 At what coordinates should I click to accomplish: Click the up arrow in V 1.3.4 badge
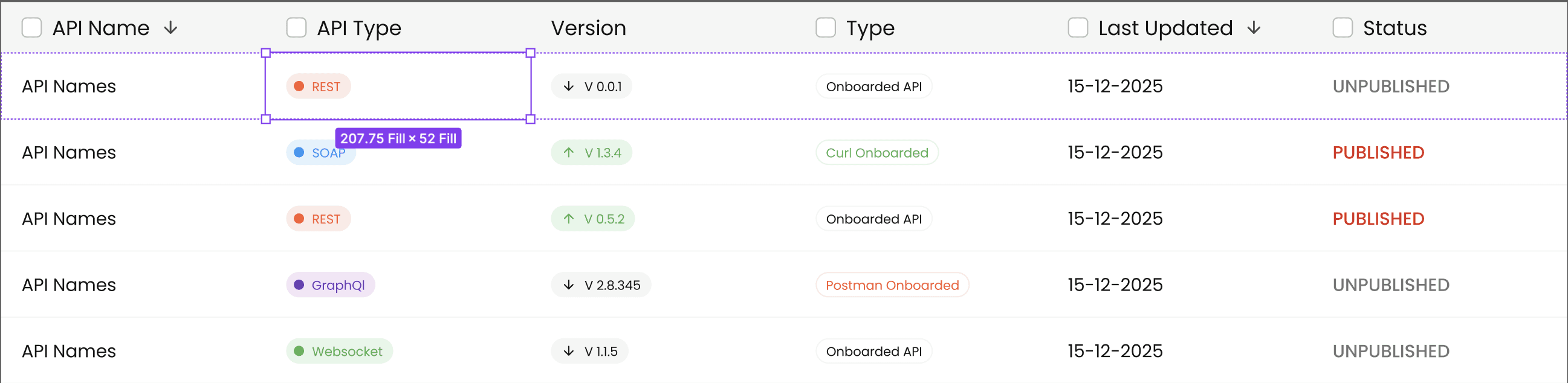pyautogui.click(x=569, y=153)
